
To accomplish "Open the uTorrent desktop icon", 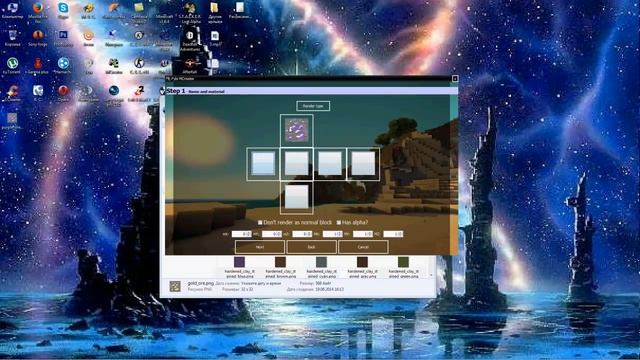I will [x=12, y=65].
